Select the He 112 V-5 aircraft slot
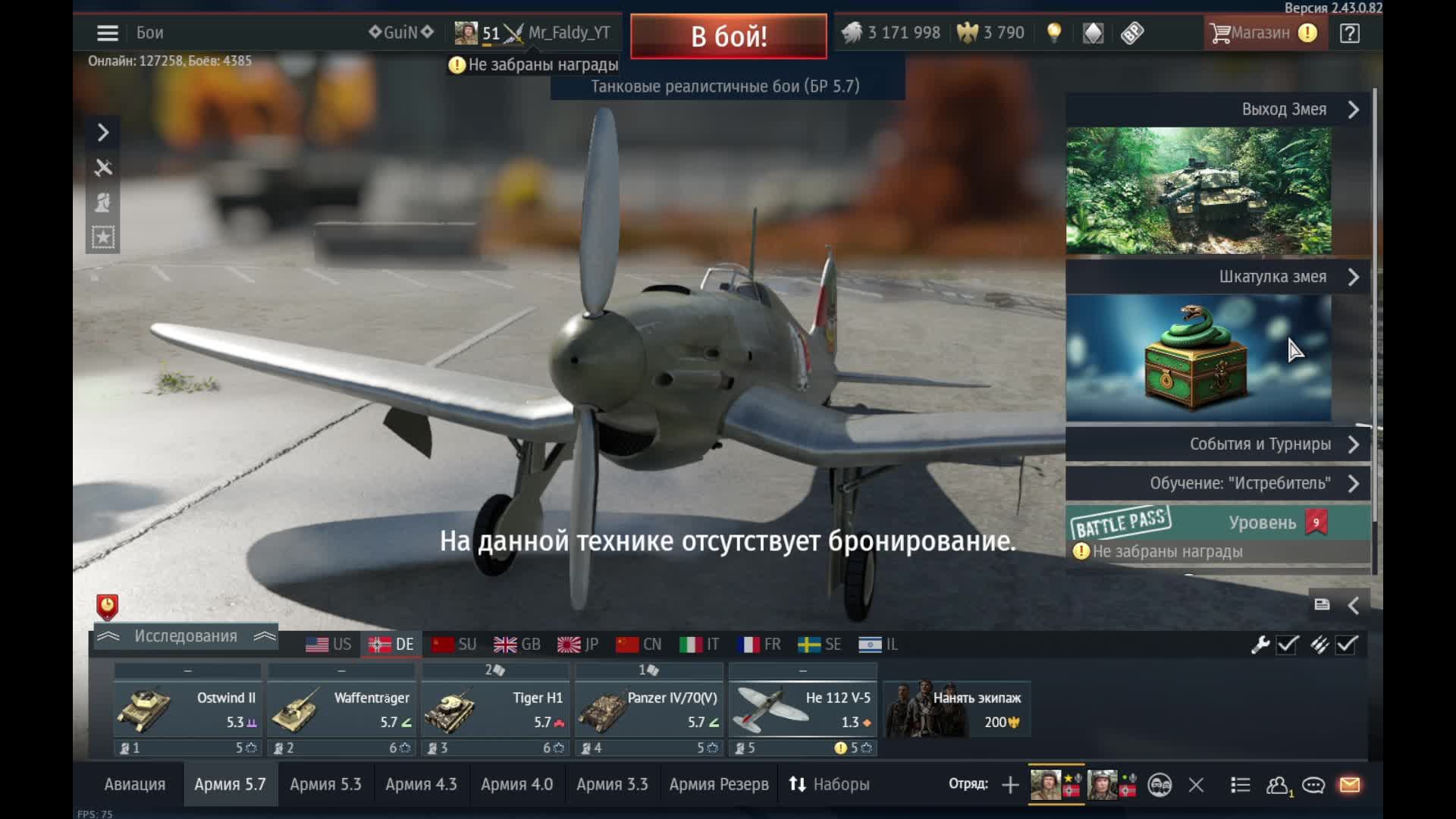1456x819 pixels. point(803,710)
